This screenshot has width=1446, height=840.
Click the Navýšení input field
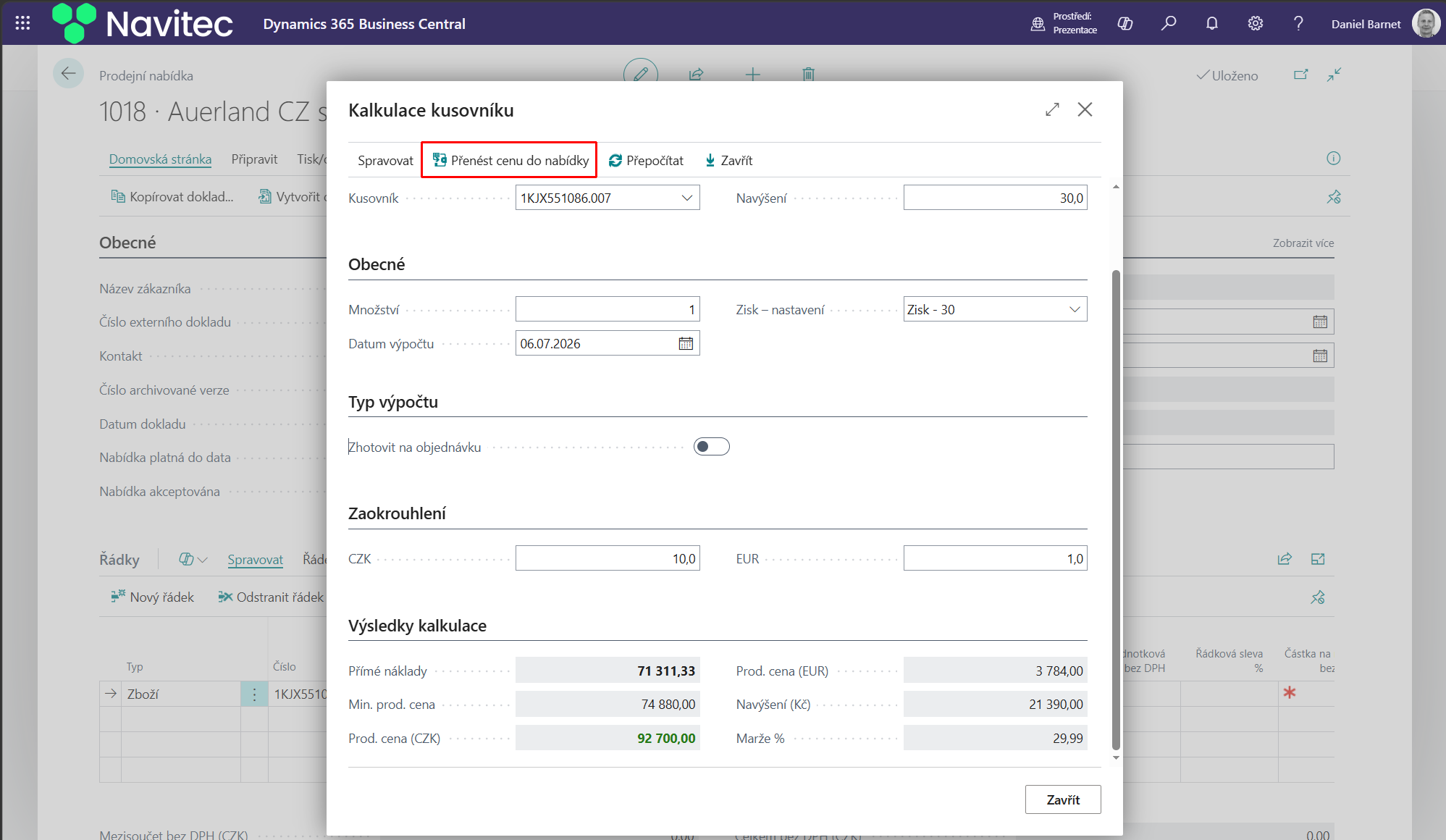[995, 198]
